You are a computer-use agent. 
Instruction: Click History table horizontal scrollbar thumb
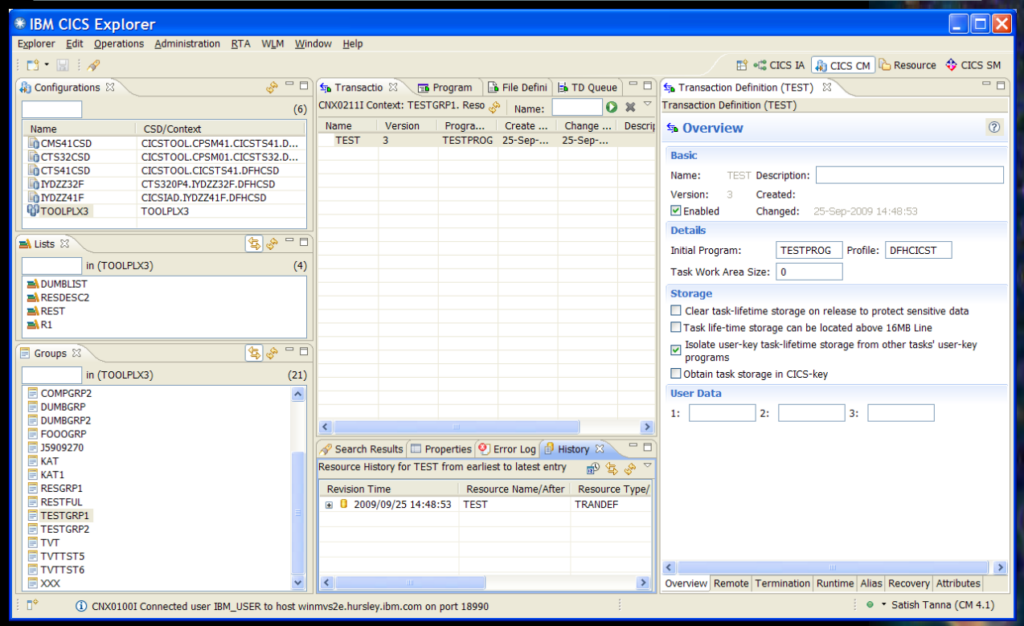(410, 582)
